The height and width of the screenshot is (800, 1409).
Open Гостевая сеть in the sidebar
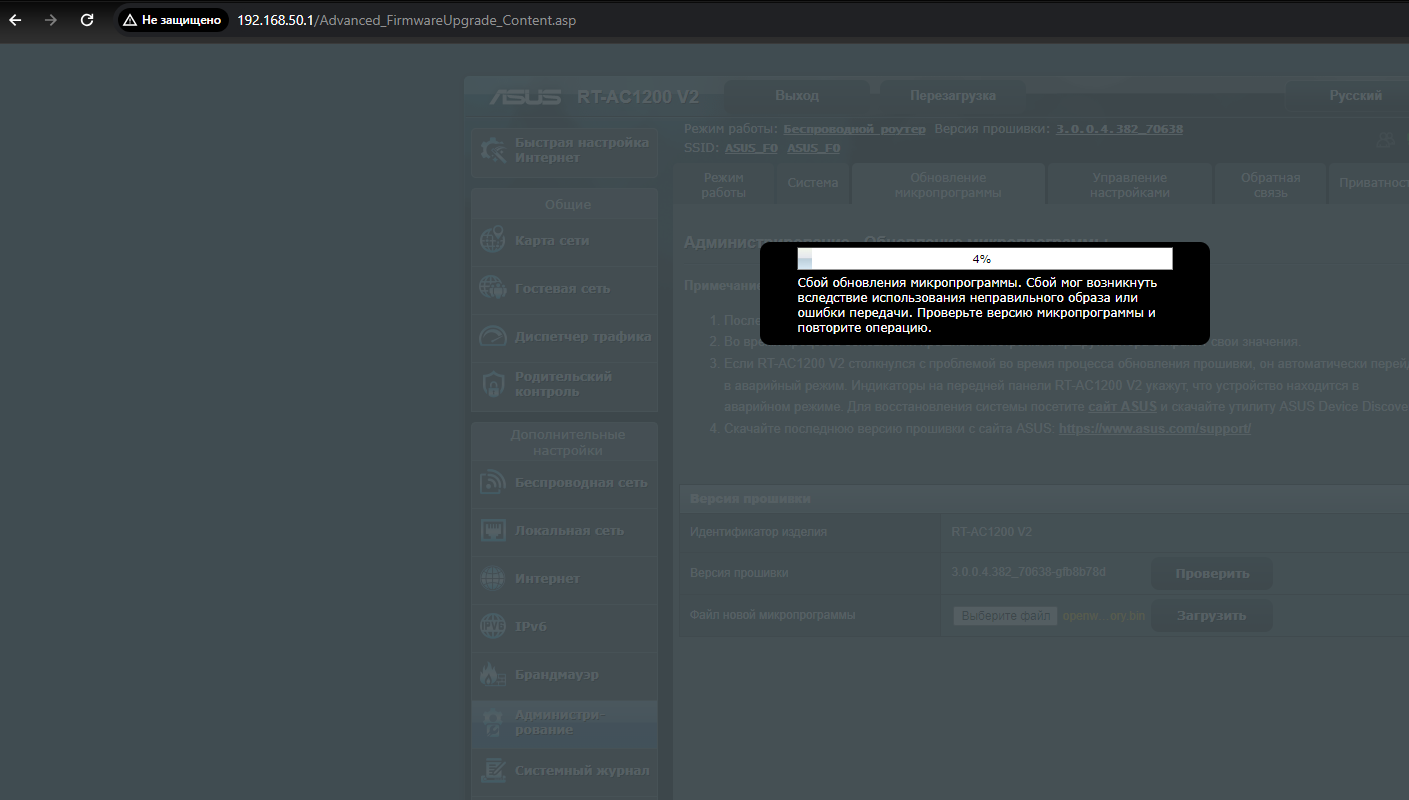[x=564, y=289]
